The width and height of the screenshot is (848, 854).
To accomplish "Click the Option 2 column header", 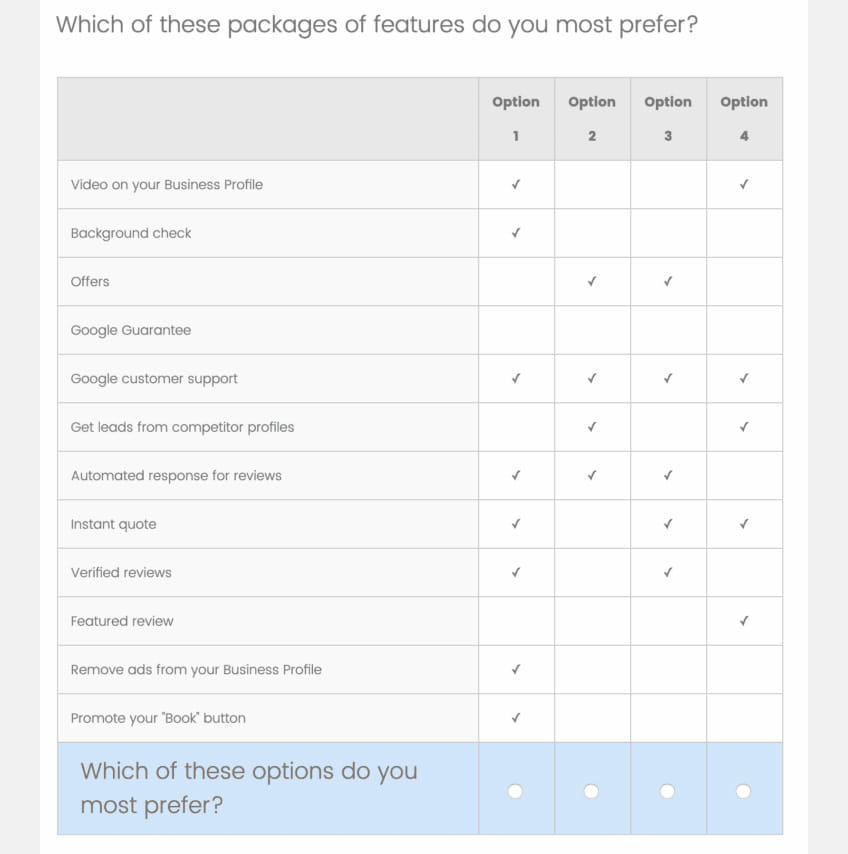I will (x=592, y=118).
